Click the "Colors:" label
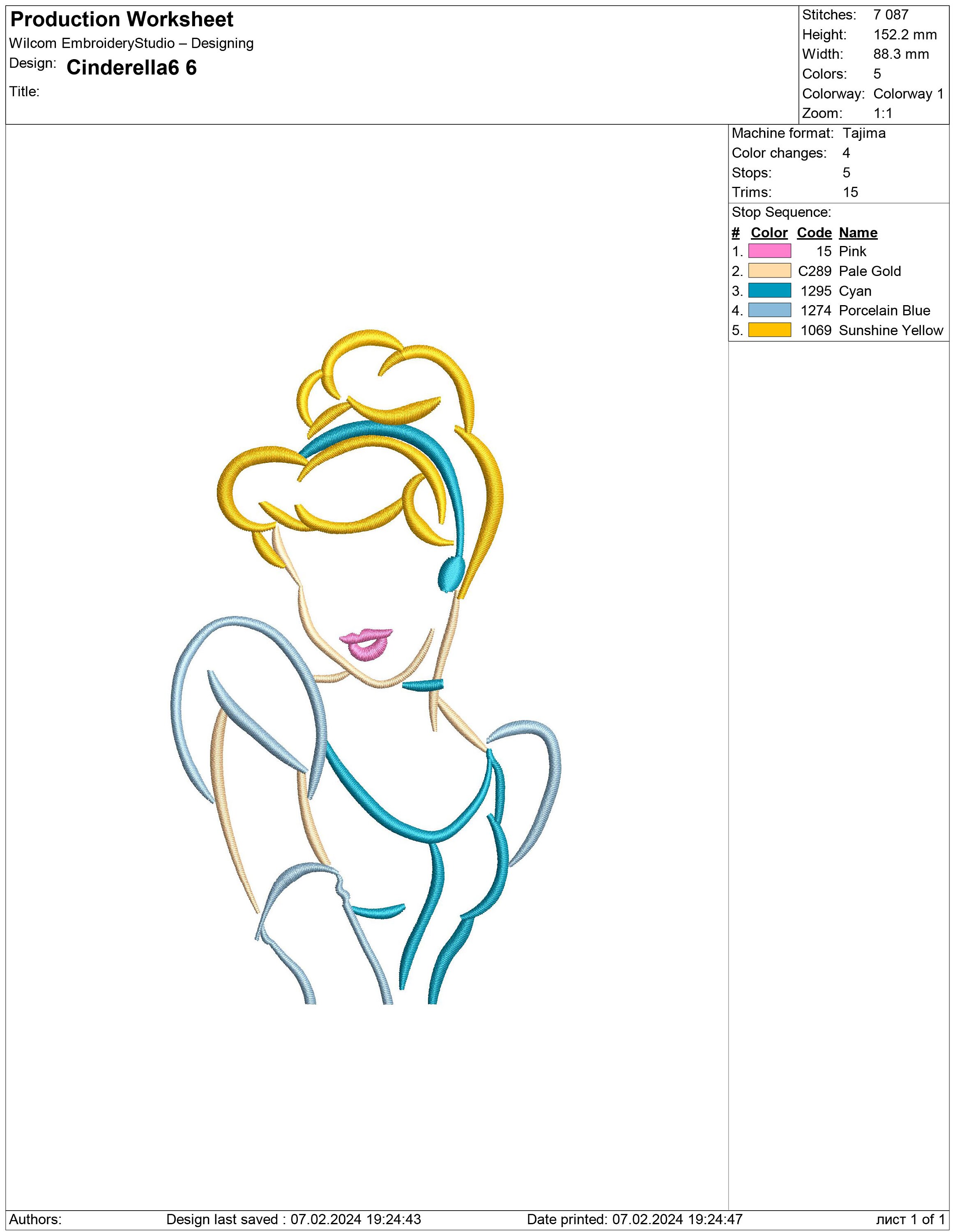Image resolution: width=955 pixels, height=1232 pixels. pos(825,74)
